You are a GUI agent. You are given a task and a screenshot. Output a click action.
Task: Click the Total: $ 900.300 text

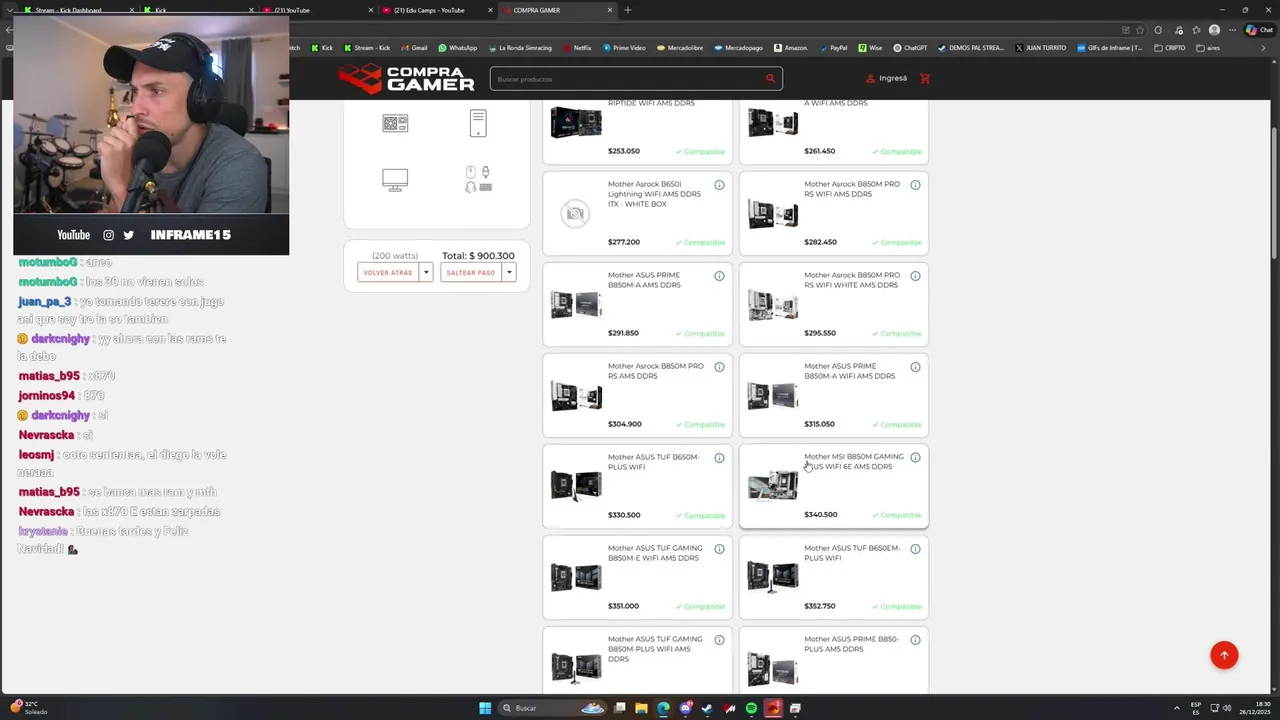pyautogui.click(x=478, y=256)
